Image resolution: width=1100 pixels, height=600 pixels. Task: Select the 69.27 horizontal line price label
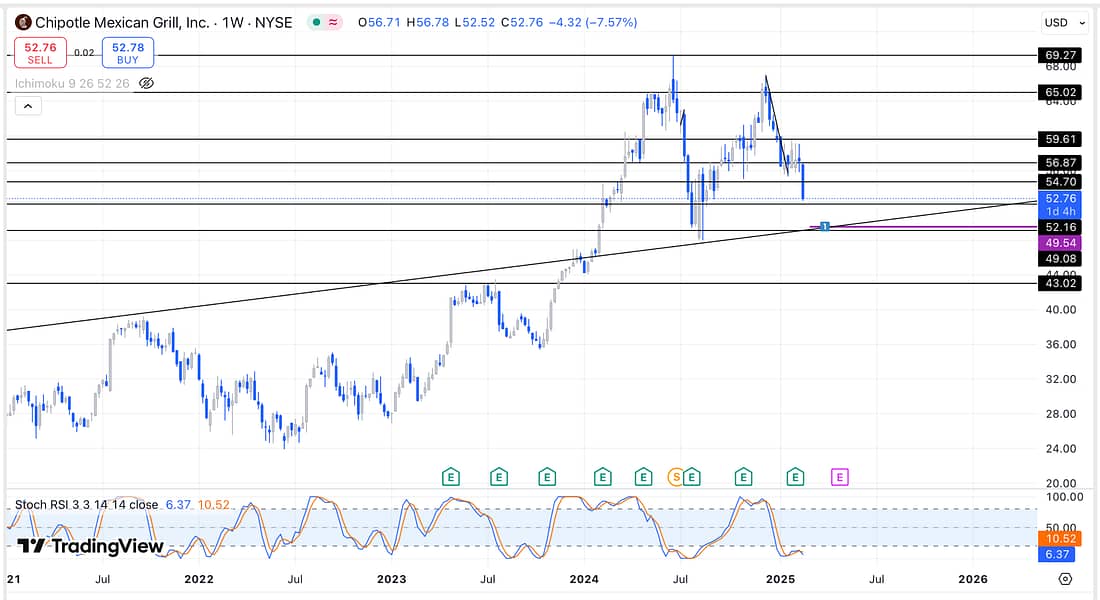tap(1060, 55)
